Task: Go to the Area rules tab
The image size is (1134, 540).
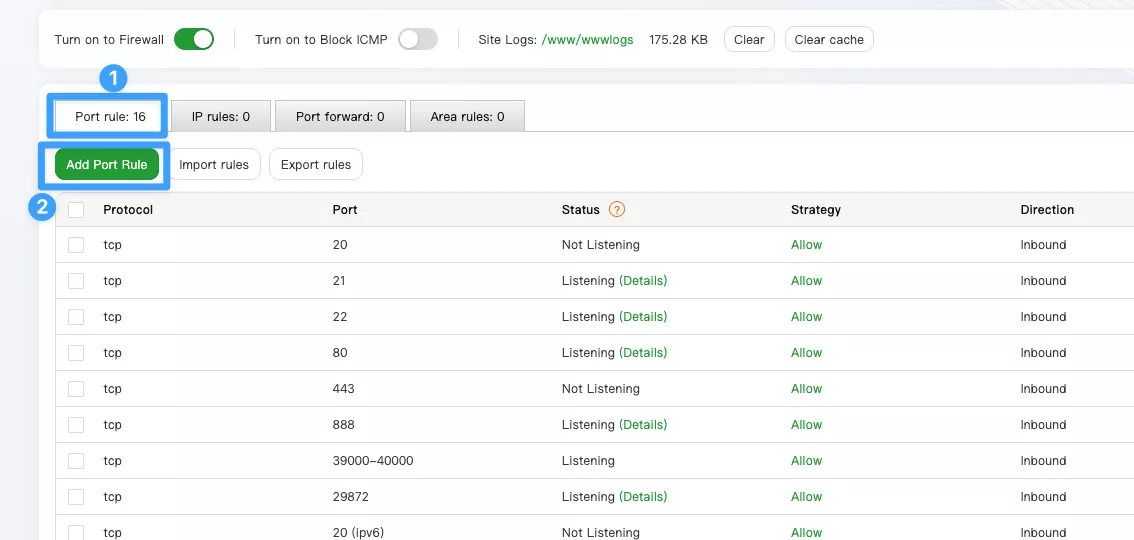Action: tap(467, 117)
